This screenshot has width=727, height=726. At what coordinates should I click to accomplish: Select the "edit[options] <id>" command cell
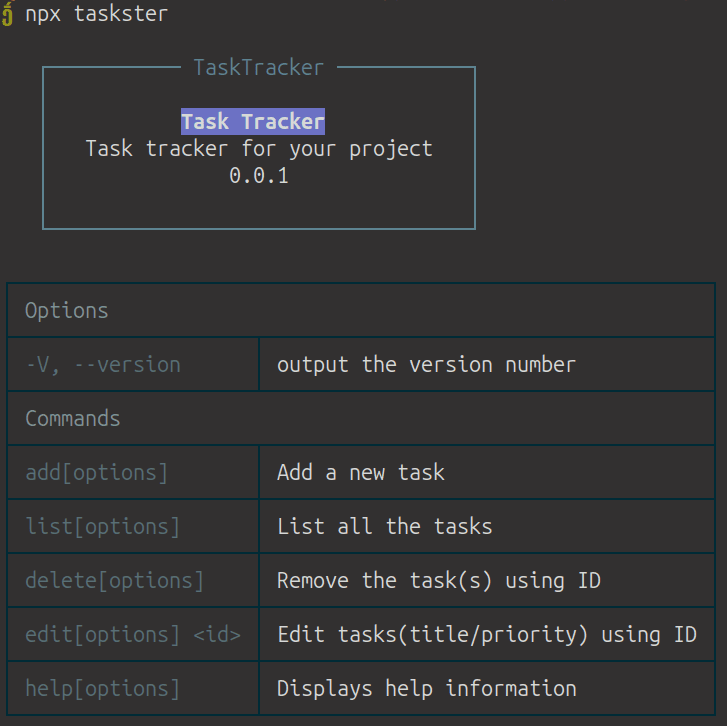(x=133, y=635)
